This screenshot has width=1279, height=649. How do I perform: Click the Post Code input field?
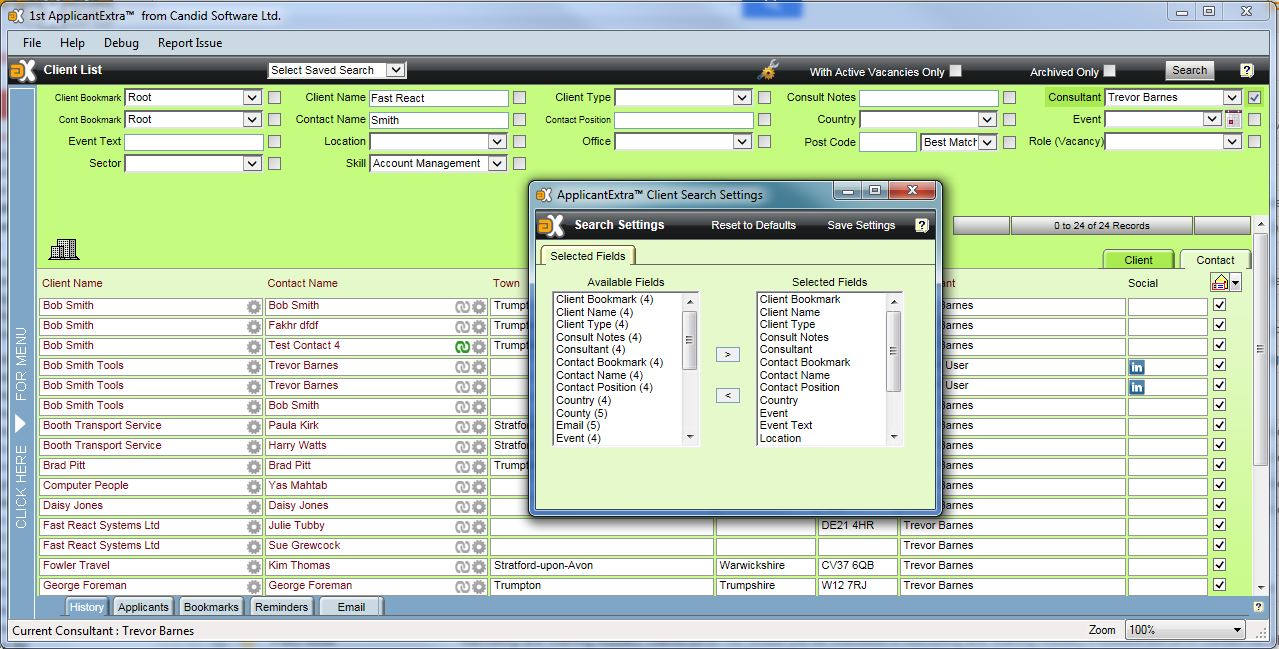tap(887, 142)
